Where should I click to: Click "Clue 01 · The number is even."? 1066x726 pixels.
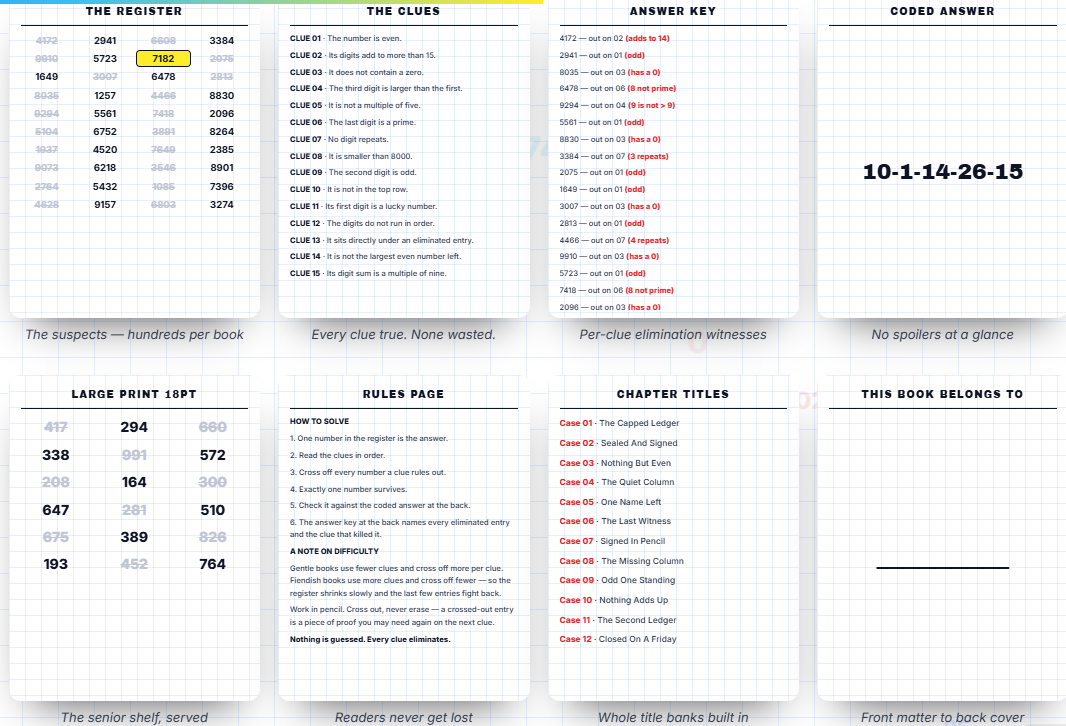pyautogui.click(x=345, y=39)
